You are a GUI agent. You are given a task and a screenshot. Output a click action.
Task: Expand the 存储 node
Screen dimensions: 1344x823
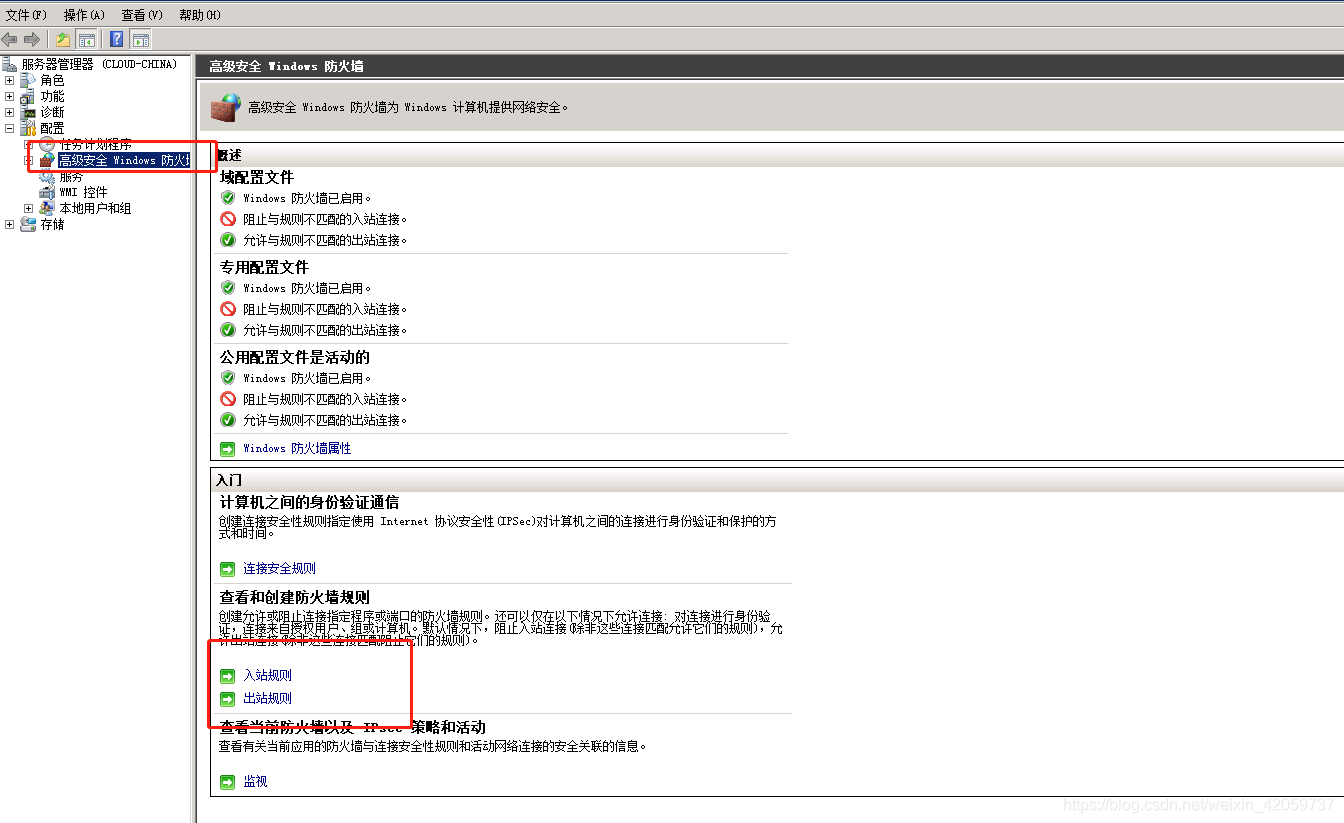click(10, 224)
